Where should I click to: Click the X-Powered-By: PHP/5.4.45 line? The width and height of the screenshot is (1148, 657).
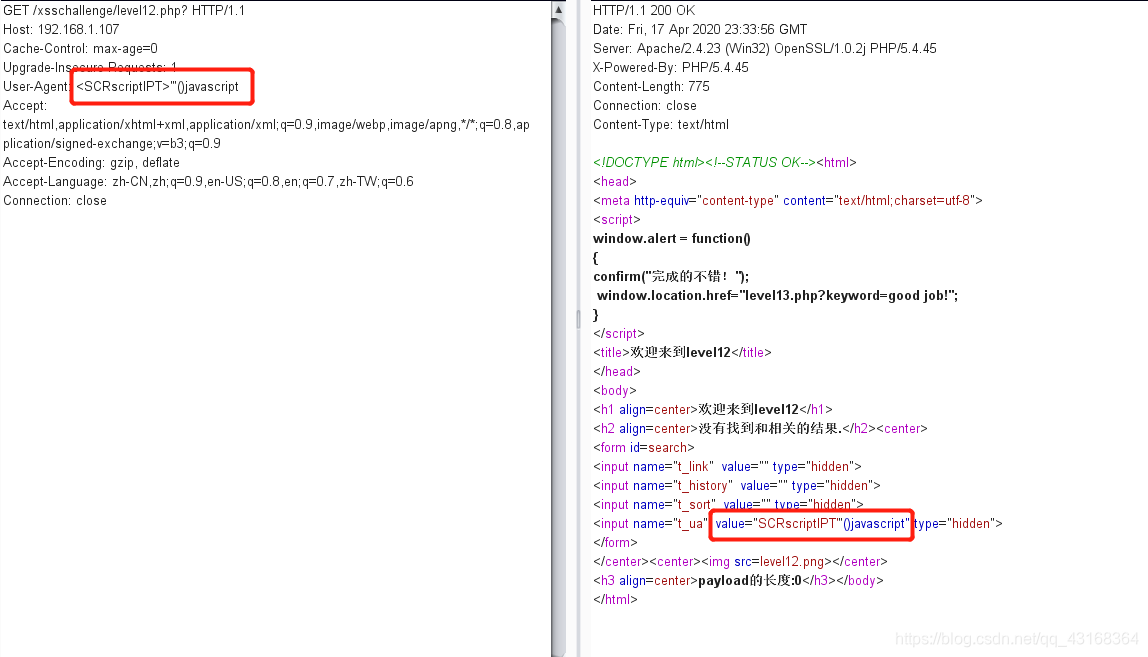671,67
